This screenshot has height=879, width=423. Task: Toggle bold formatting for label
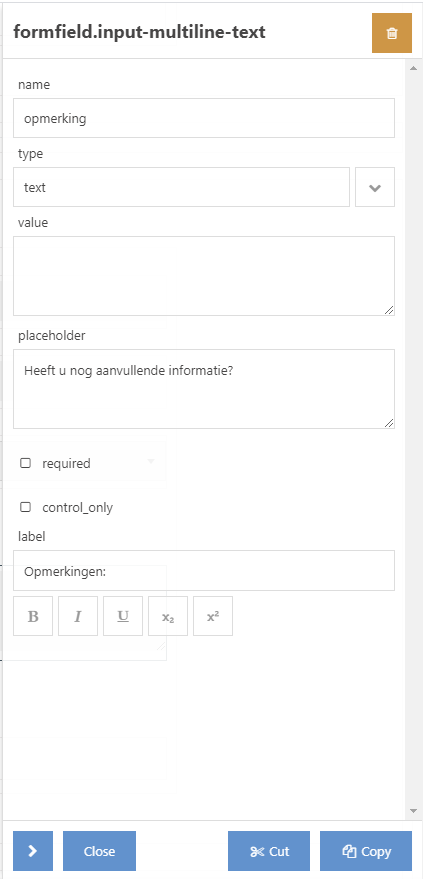33,616
